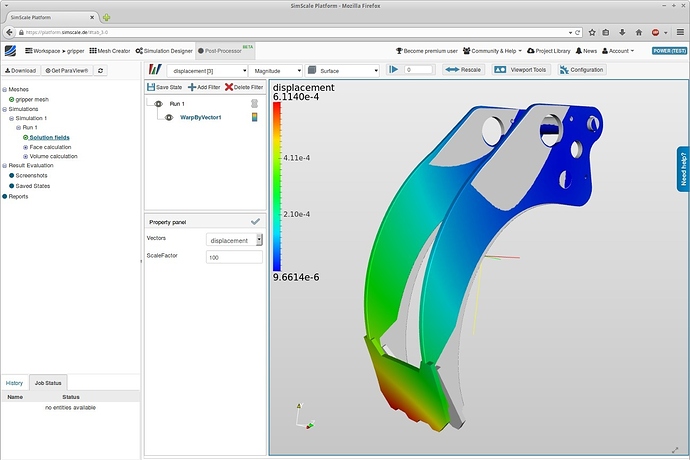Open the color map icon beside the displacement field

click(155, 70)
